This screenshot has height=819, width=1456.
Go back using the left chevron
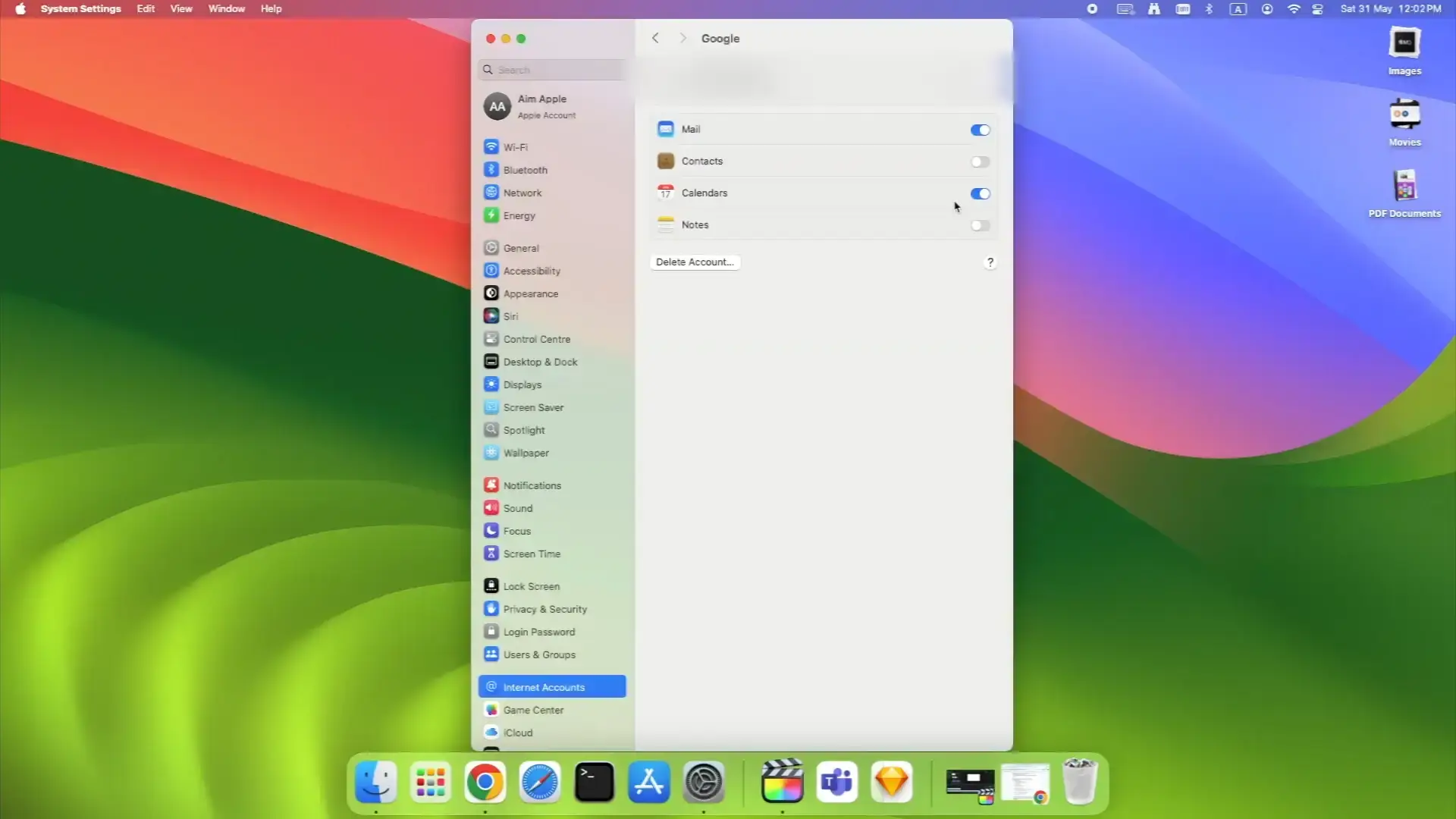point(656,38)
